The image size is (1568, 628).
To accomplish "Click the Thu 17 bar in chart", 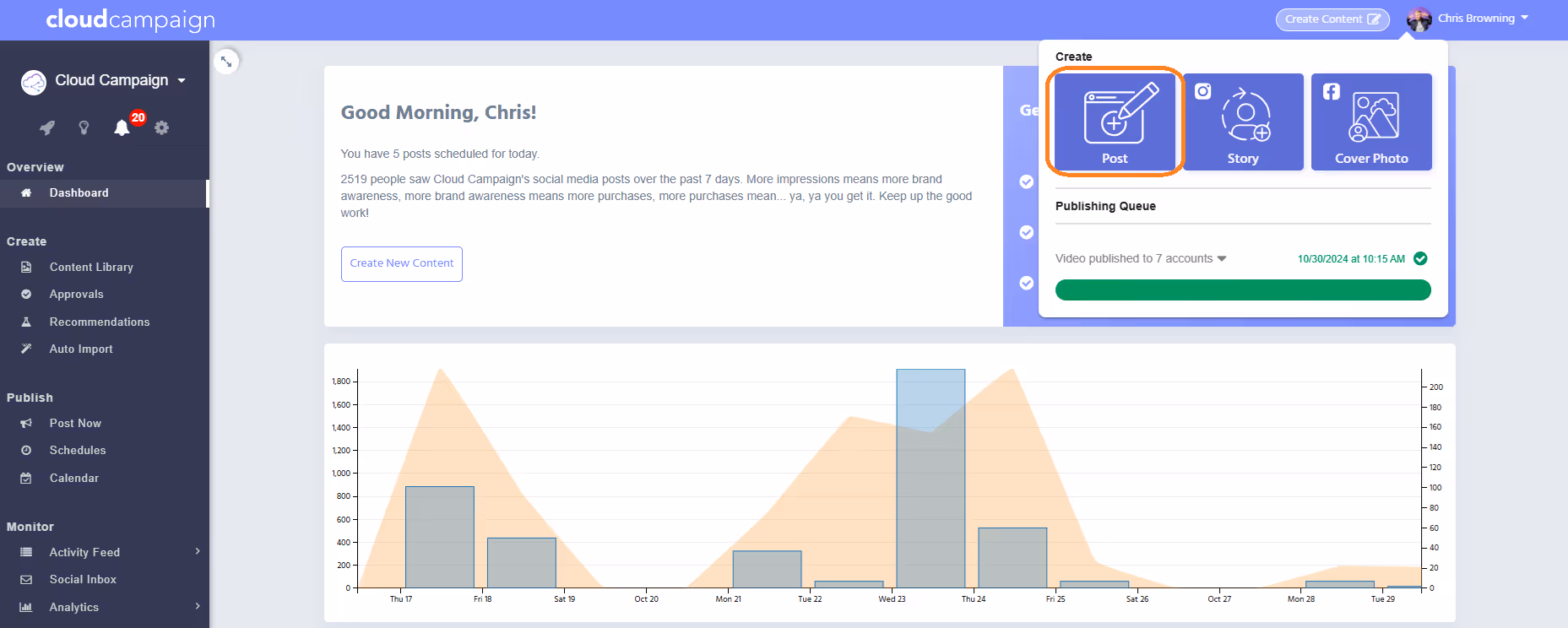I will [440, 537].
